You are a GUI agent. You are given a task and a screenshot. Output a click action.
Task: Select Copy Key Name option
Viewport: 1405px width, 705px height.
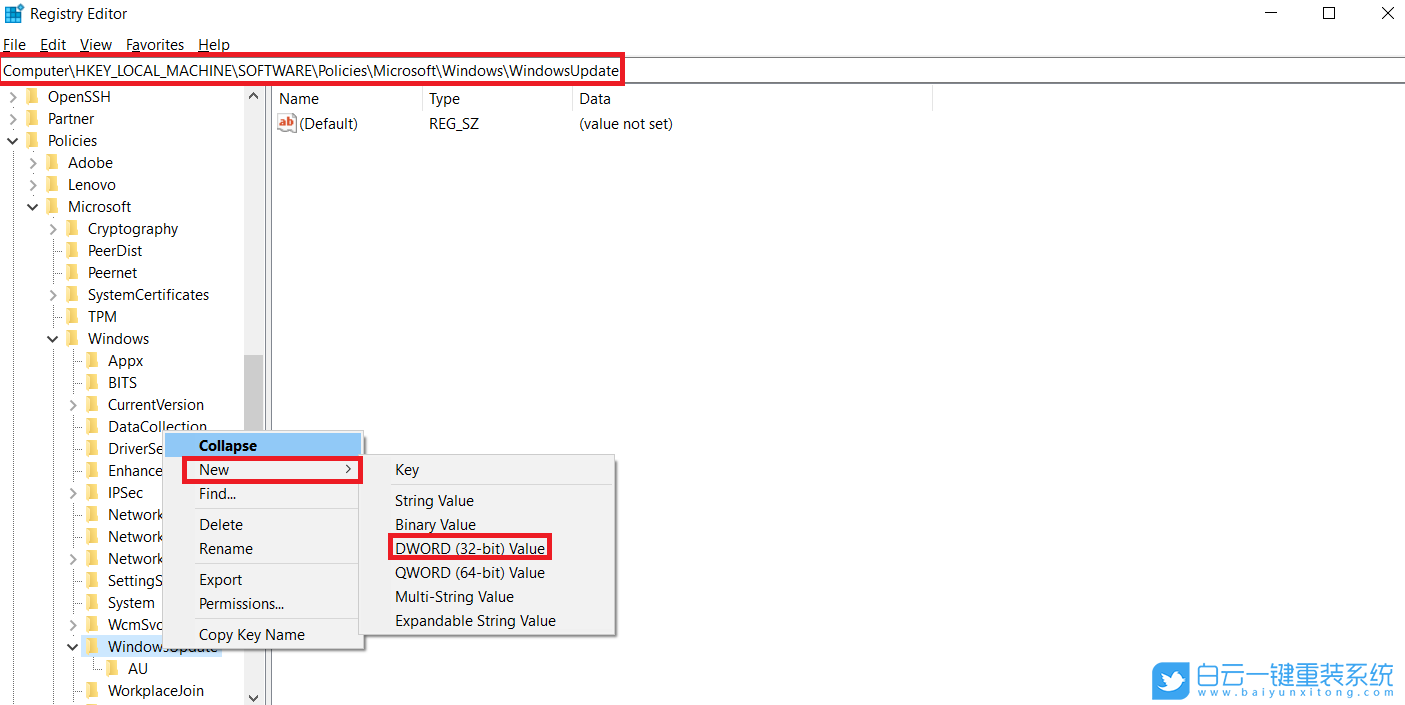point(251,635)
